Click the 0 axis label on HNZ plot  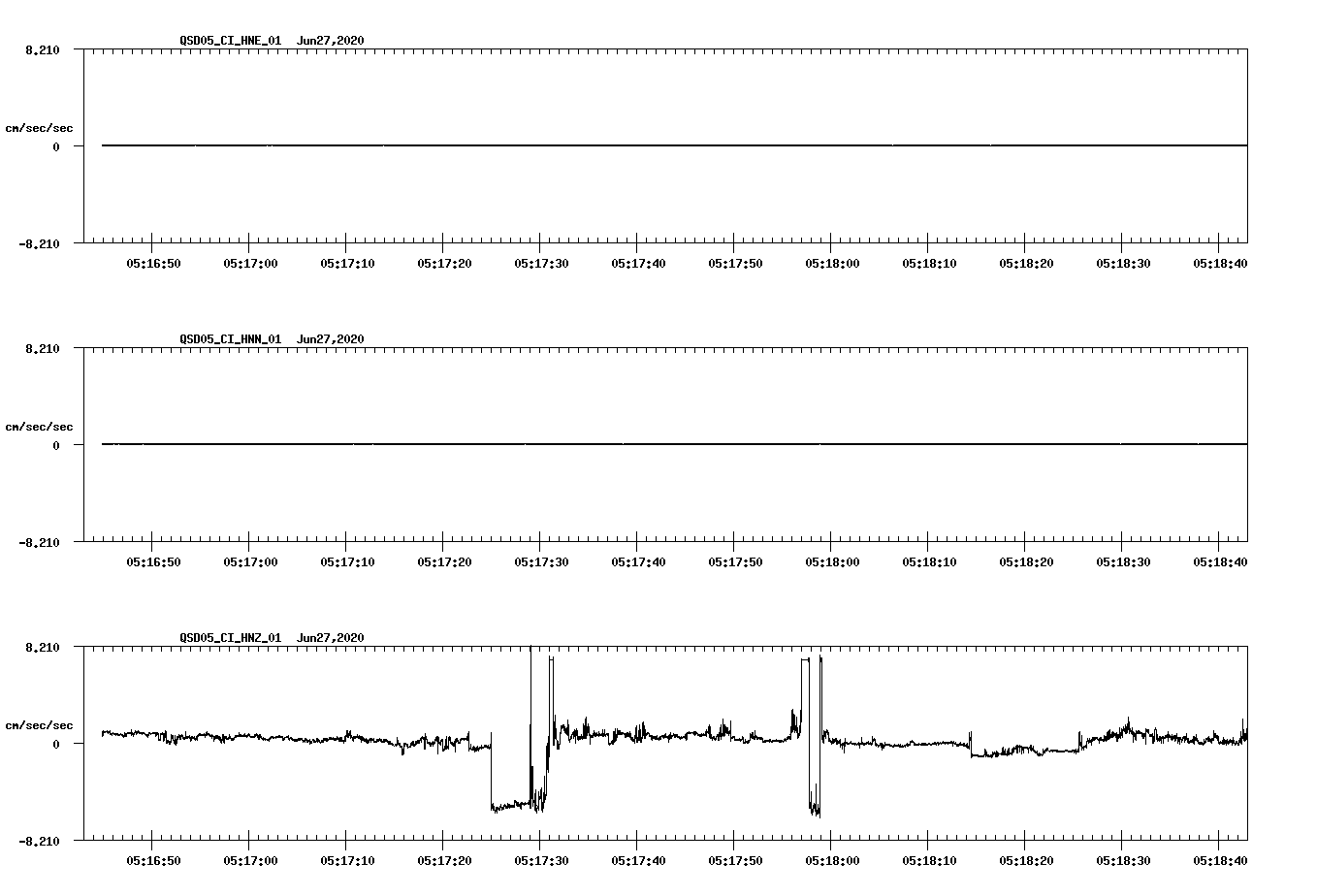click(56, 745)
